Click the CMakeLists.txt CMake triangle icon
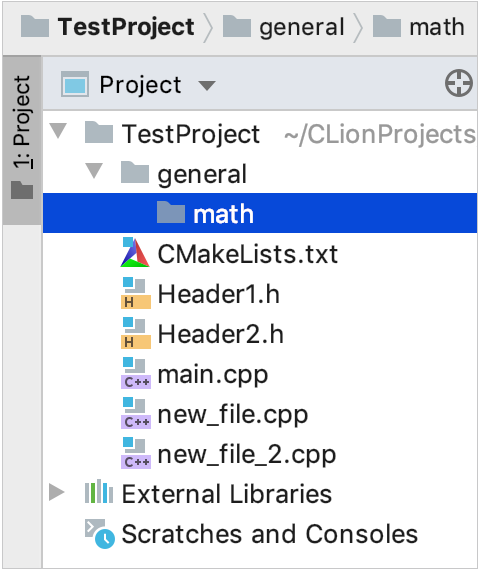 (x=135, y=252)
